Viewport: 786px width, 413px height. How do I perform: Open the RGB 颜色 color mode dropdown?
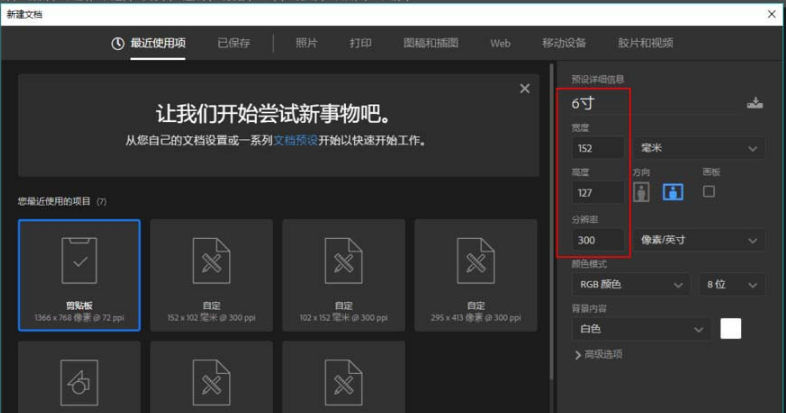631,285
